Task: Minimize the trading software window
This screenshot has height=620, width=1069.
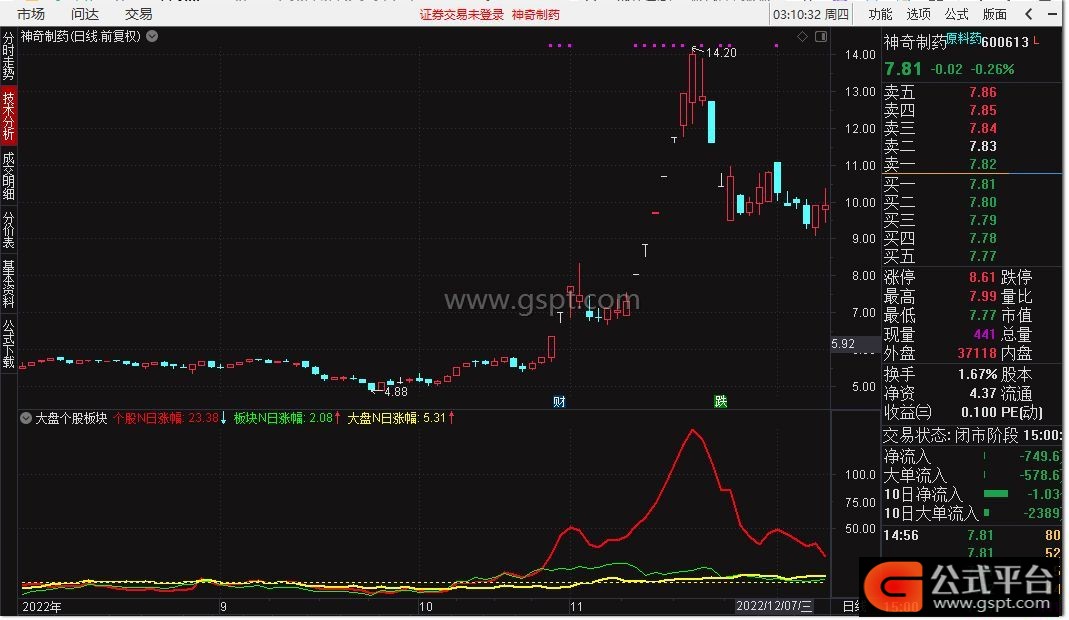Action: click(1053, 14)
